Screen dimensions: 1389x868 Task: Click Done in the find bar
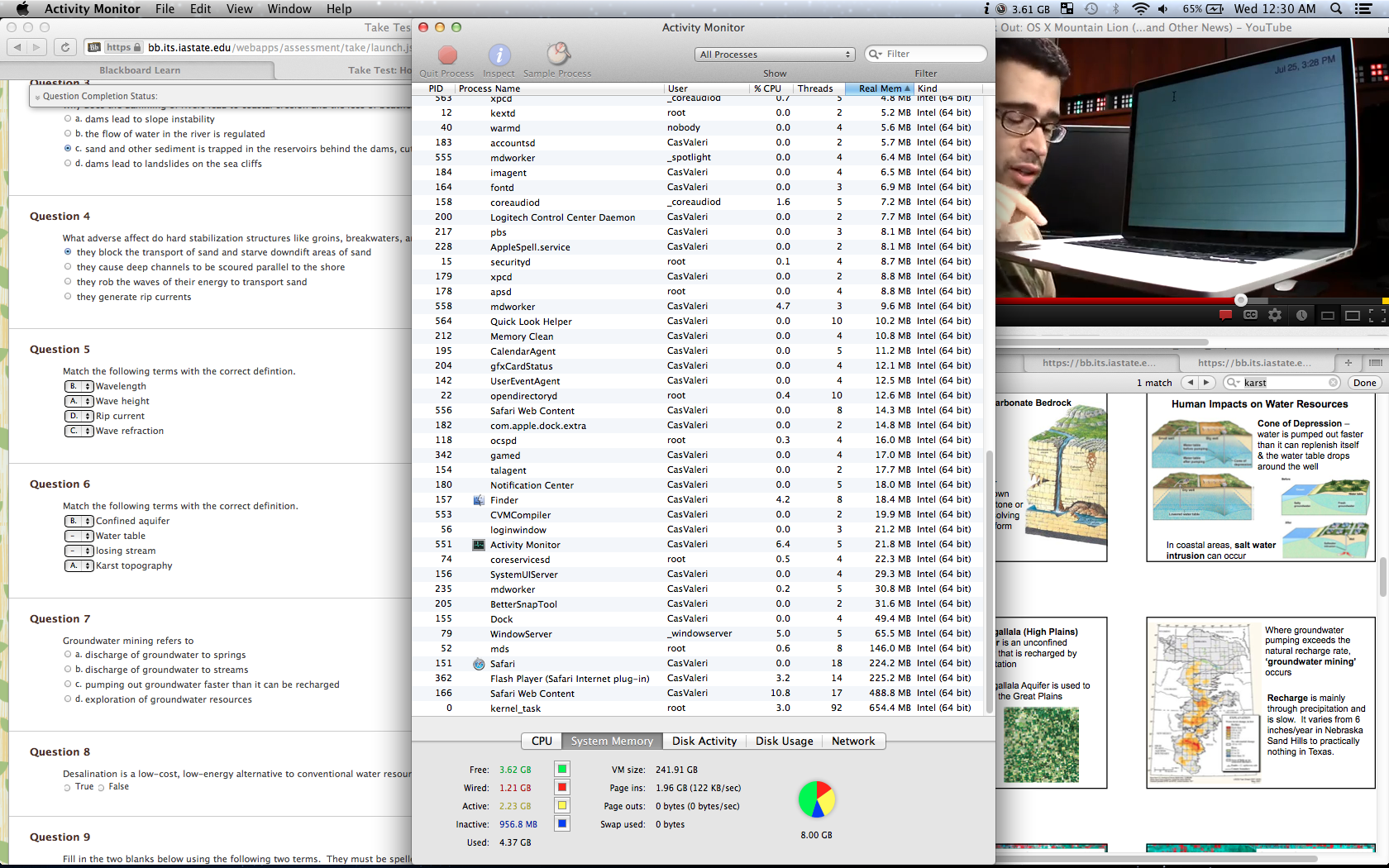pos(1364,383)
